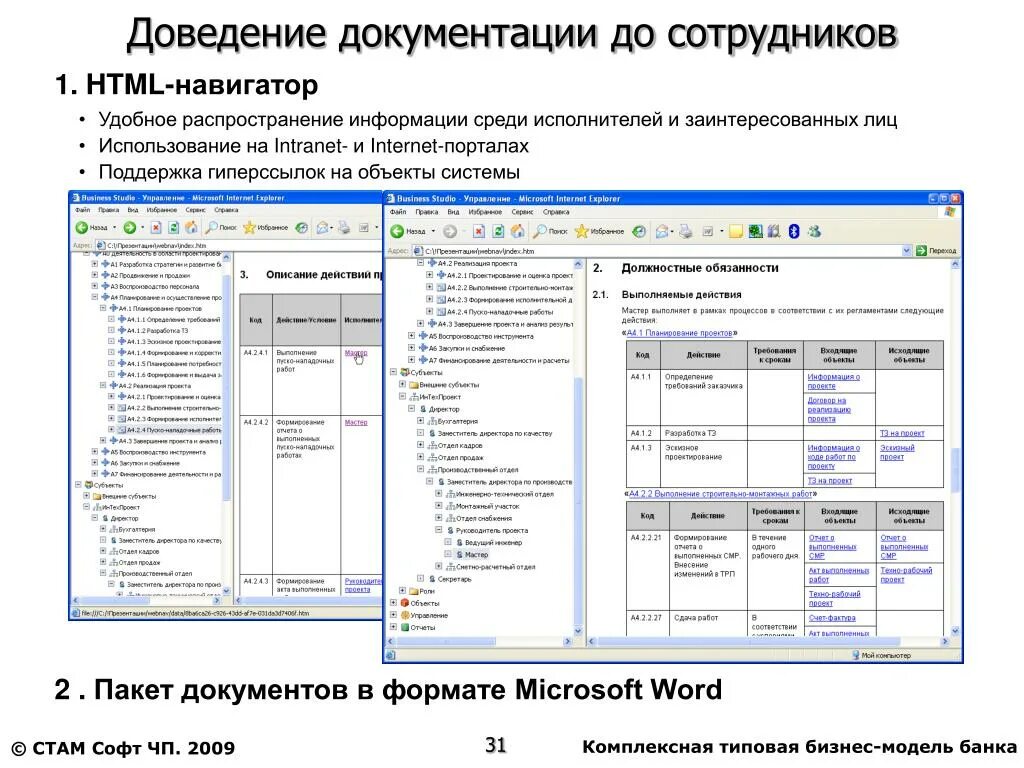This screenshot has width=1024, height=768.
Task: Click the Back arrow in the front window
Action: coord(397,231)
